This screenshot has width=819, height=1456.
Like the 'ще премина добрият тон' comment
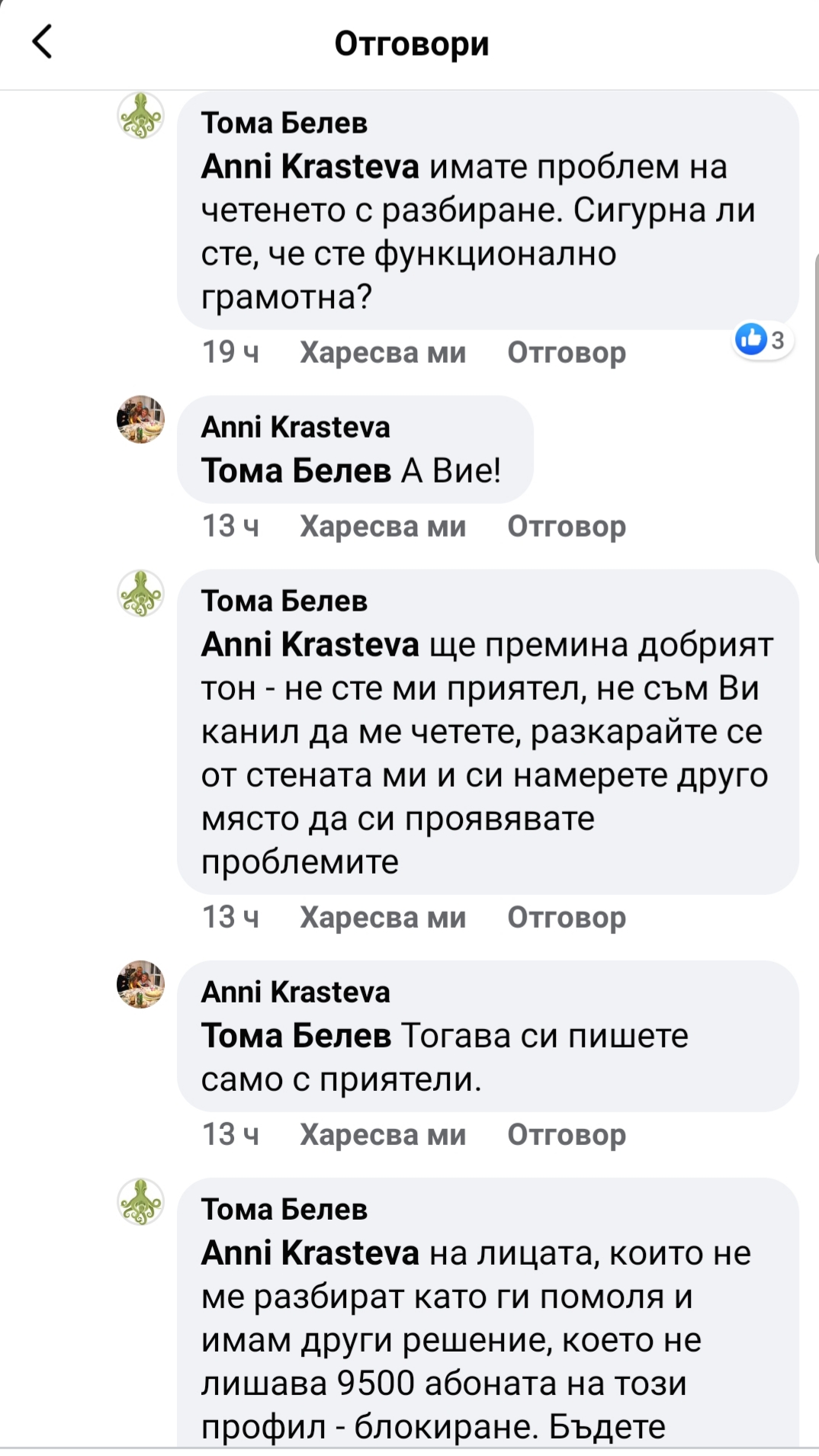coord(382,918)
